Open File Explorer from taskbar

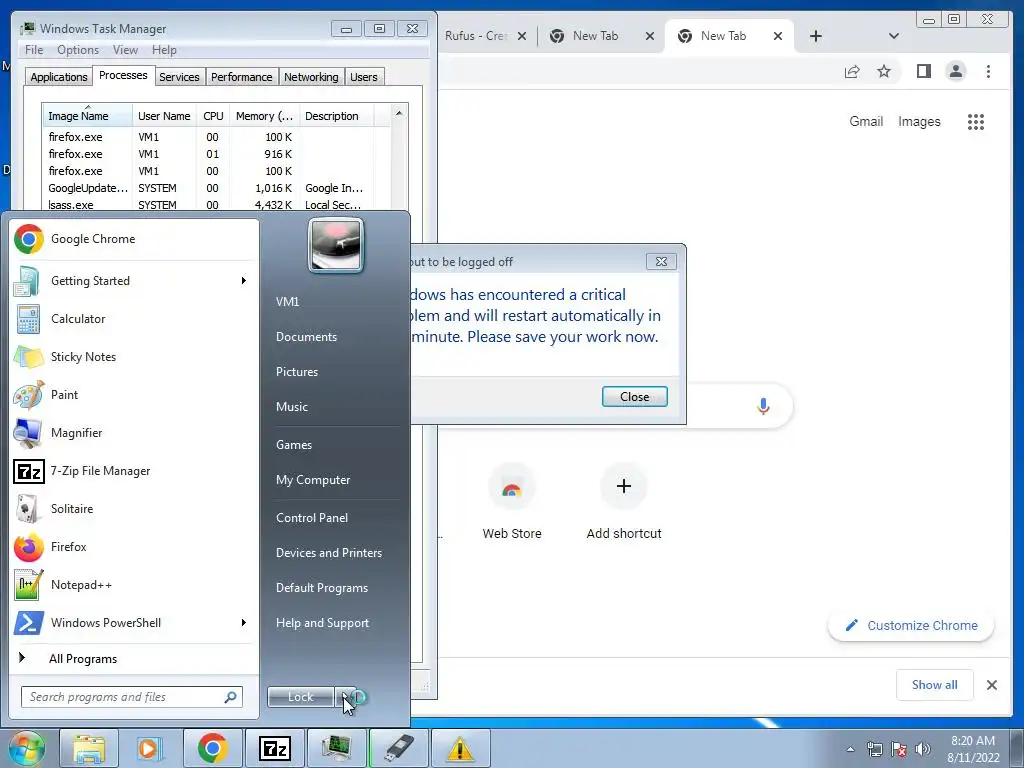click(89, 748)
